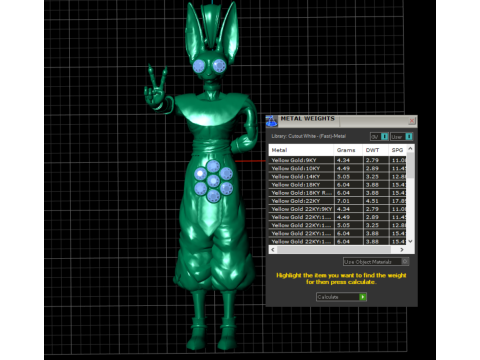Click the vertical scrollbar thumb in metal list
This screenshot has height=360, width=480.
click(411, 165)
